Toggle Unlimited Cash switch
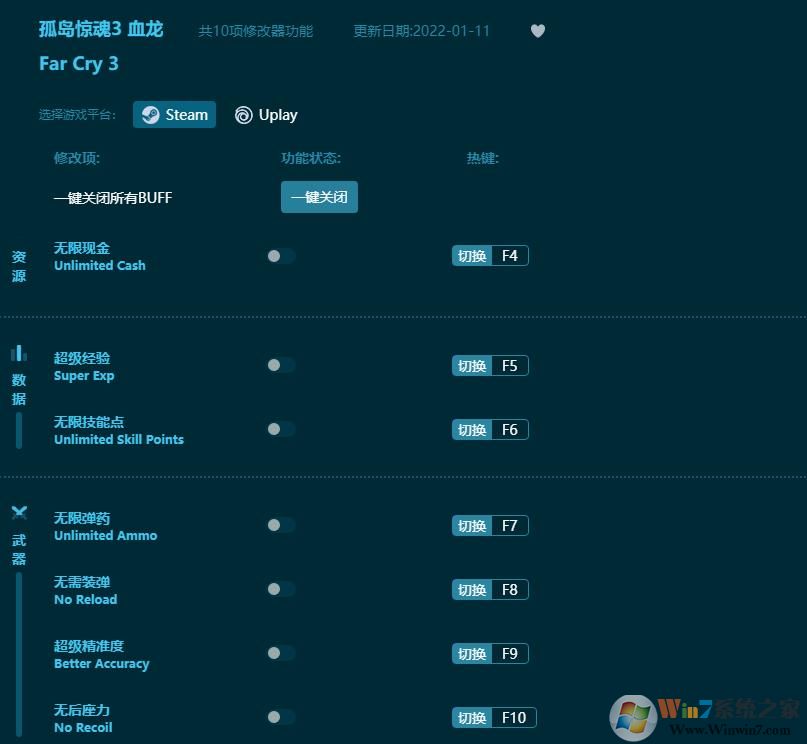 tap(281, 256)
